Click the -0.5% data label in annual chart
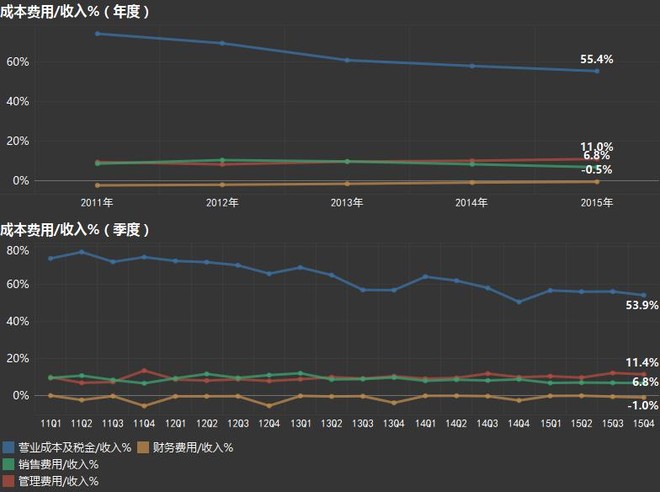Screen dimensions: 660x492 (596, 170)
